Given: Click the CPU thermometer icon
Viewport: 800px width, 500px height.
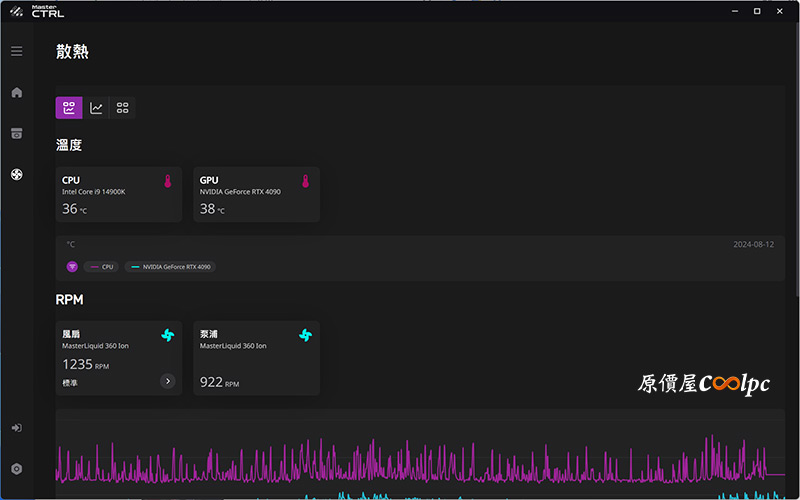Looking at the screenshot, I should click(168, 181).
